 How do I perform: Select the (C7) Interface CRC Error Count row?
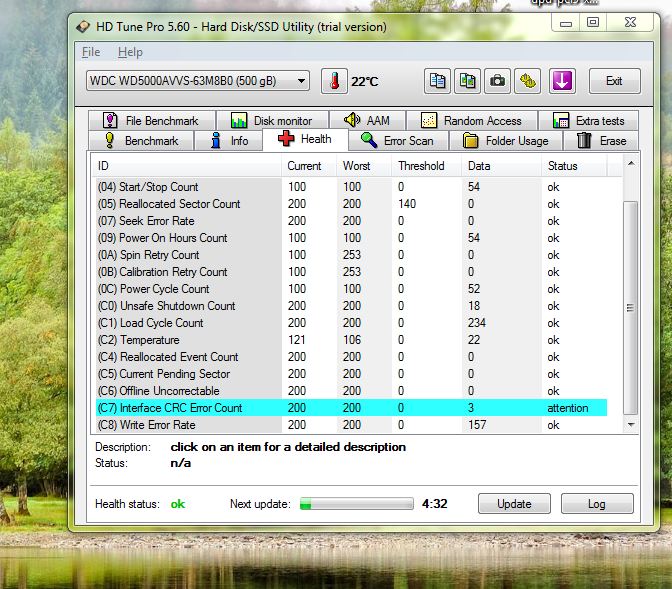pos(351,408)
